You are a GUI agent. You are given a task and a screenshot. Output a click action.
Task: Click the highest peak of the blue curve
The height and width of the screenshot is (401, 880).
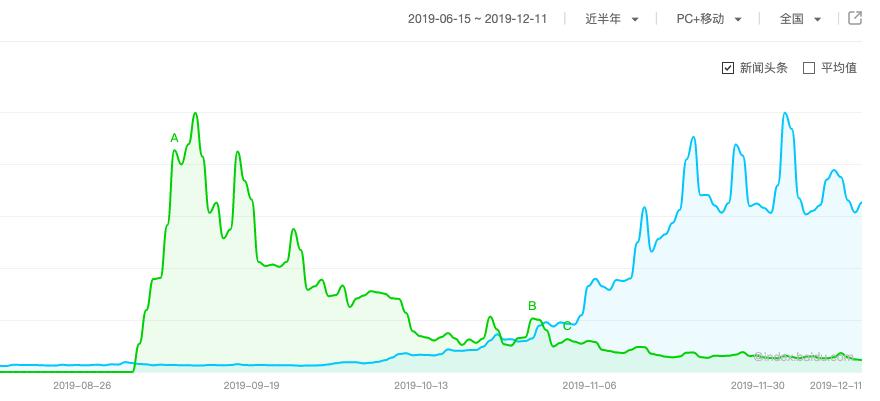(x=785, y=113)
